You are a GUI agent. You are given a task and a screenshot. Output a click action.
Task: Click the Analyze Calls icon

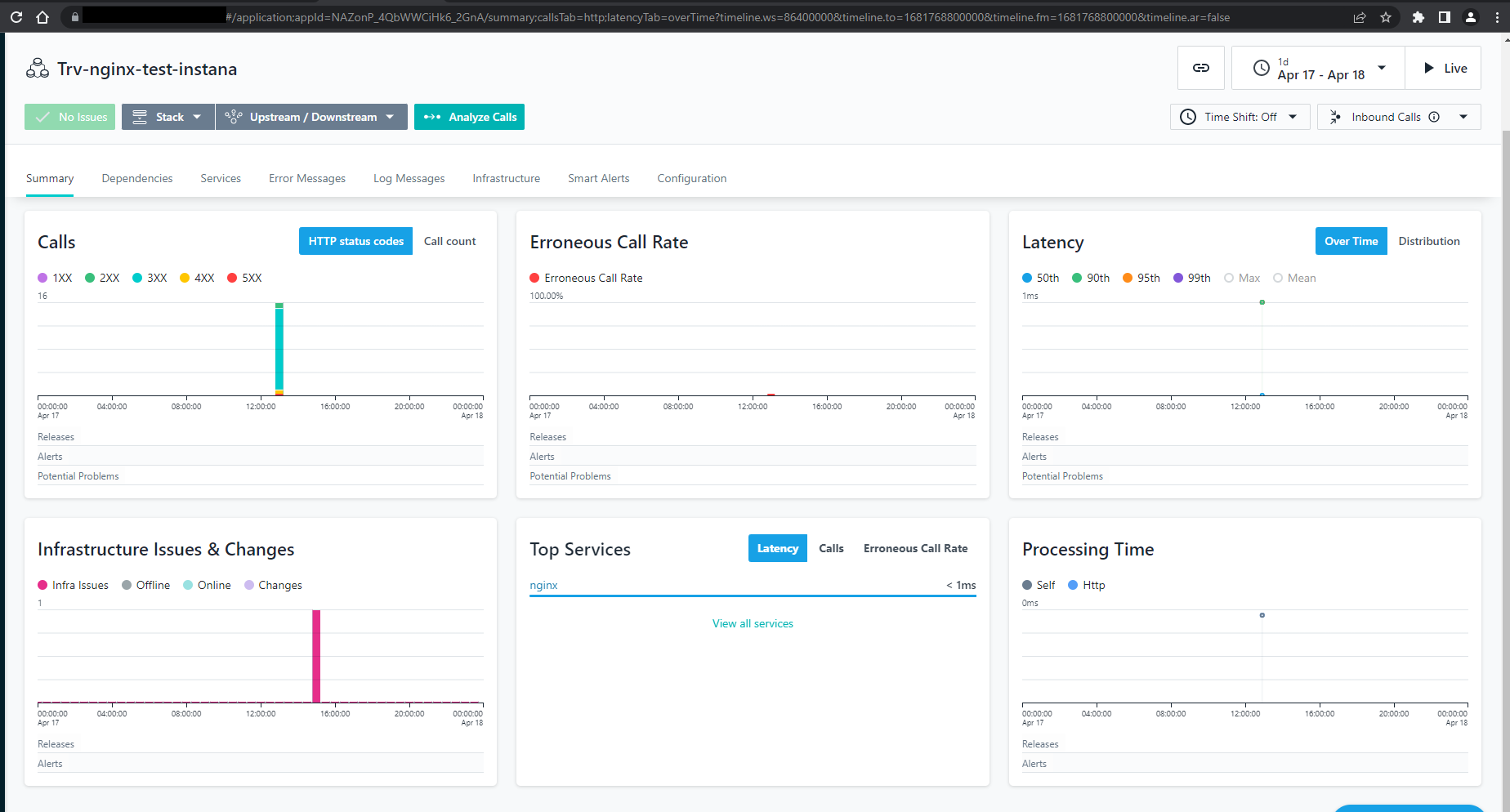[431, 117]
